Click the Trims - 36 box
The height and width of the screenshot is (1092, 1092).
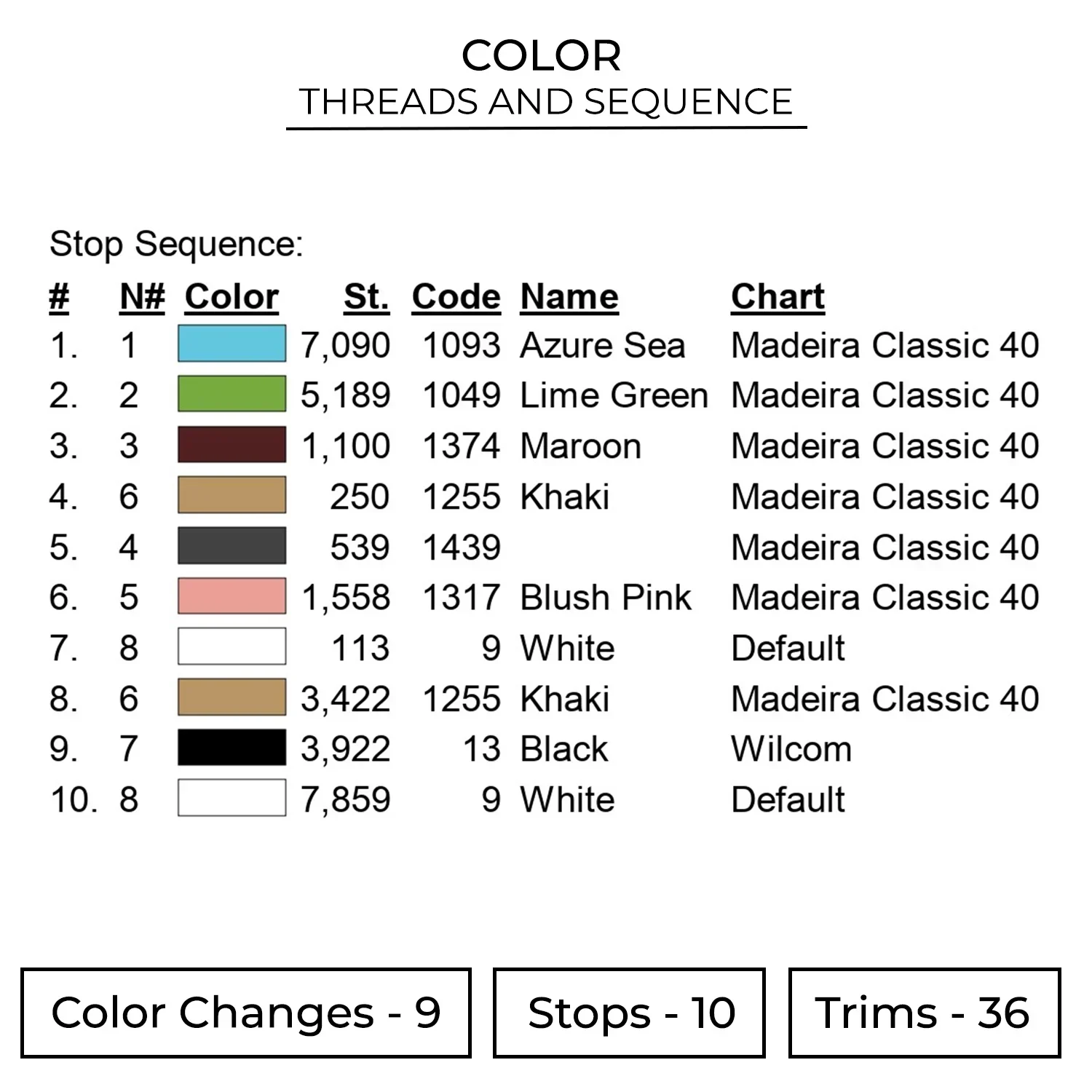click(x=925, y=1013)
